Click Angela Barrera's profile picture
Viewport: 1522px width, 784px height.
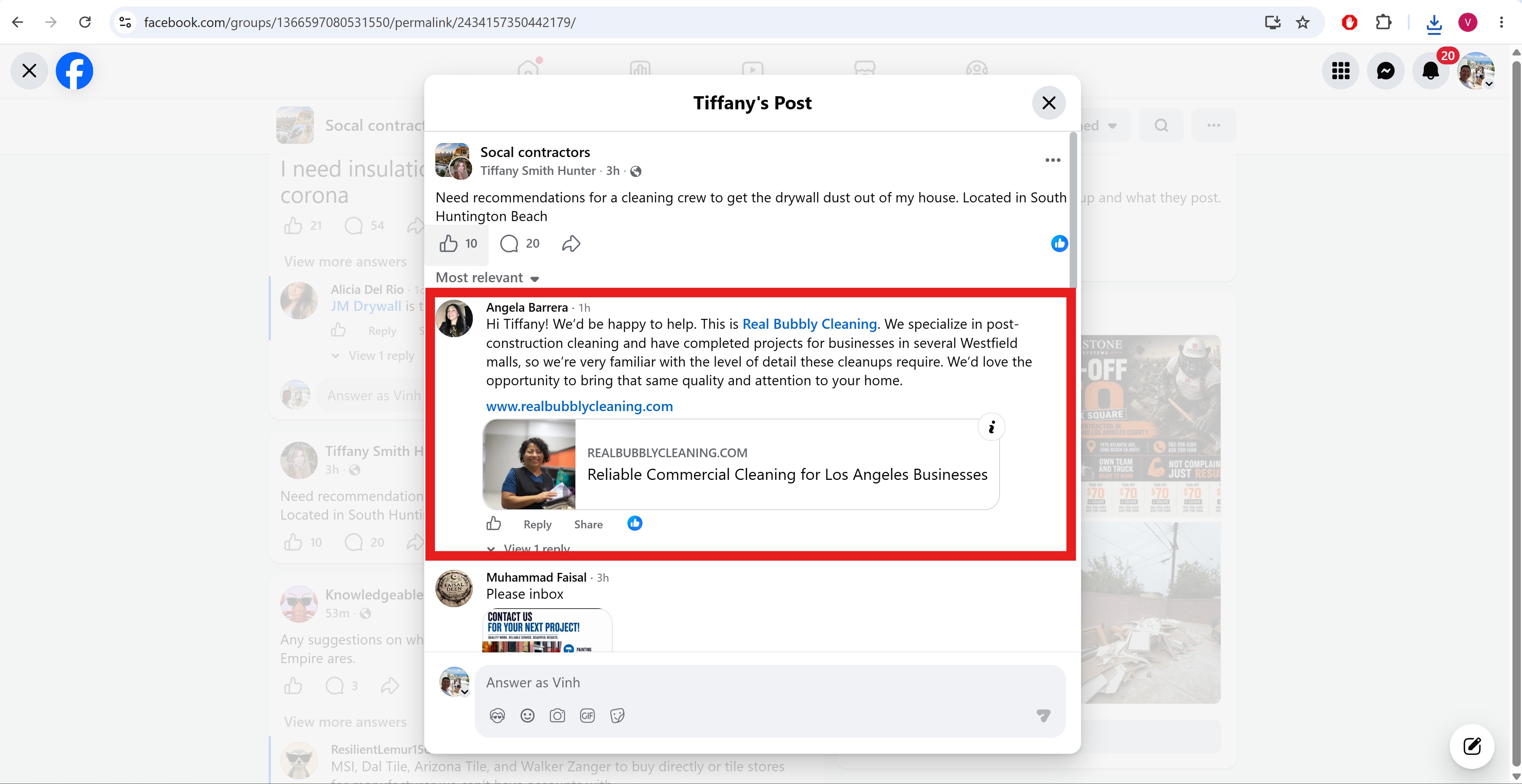coord(454,318)
